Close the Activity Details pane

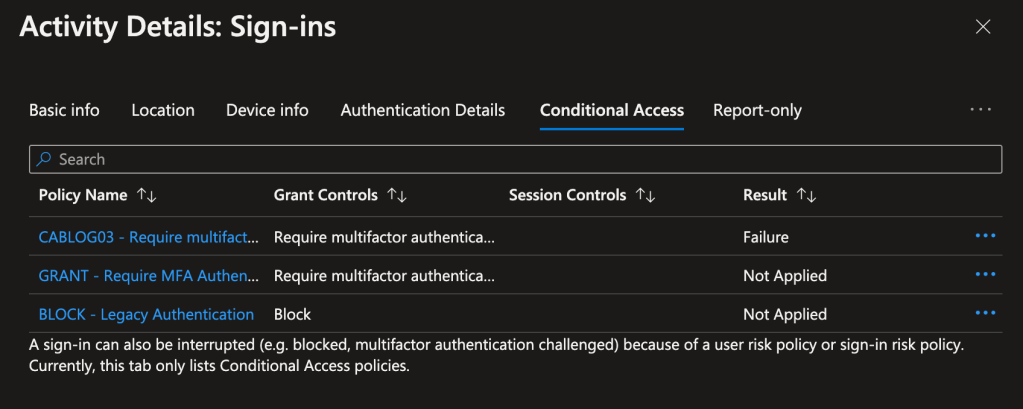tap(983, 27)
